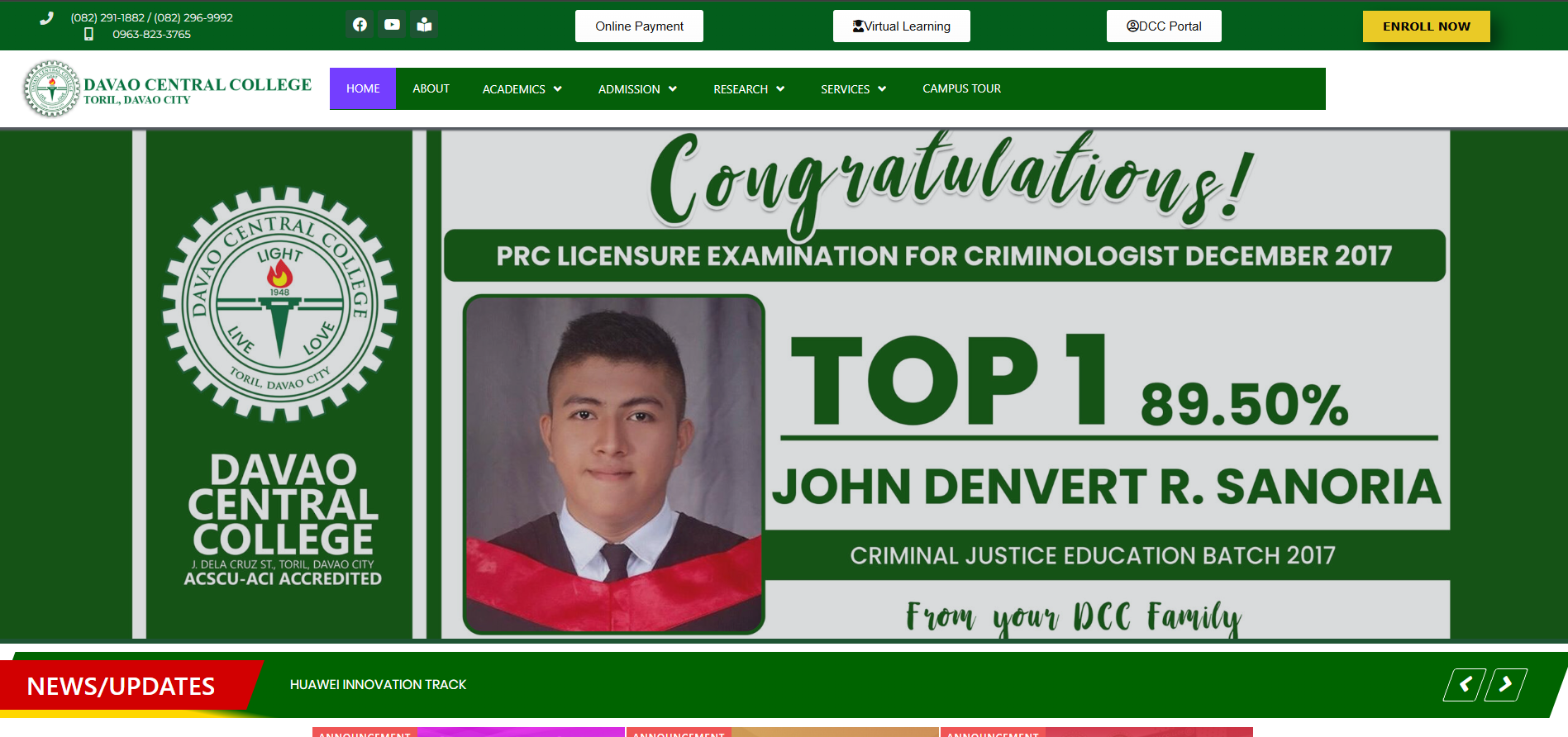
Task: Open the YouTube channel icon
Action: click(392, 25)
